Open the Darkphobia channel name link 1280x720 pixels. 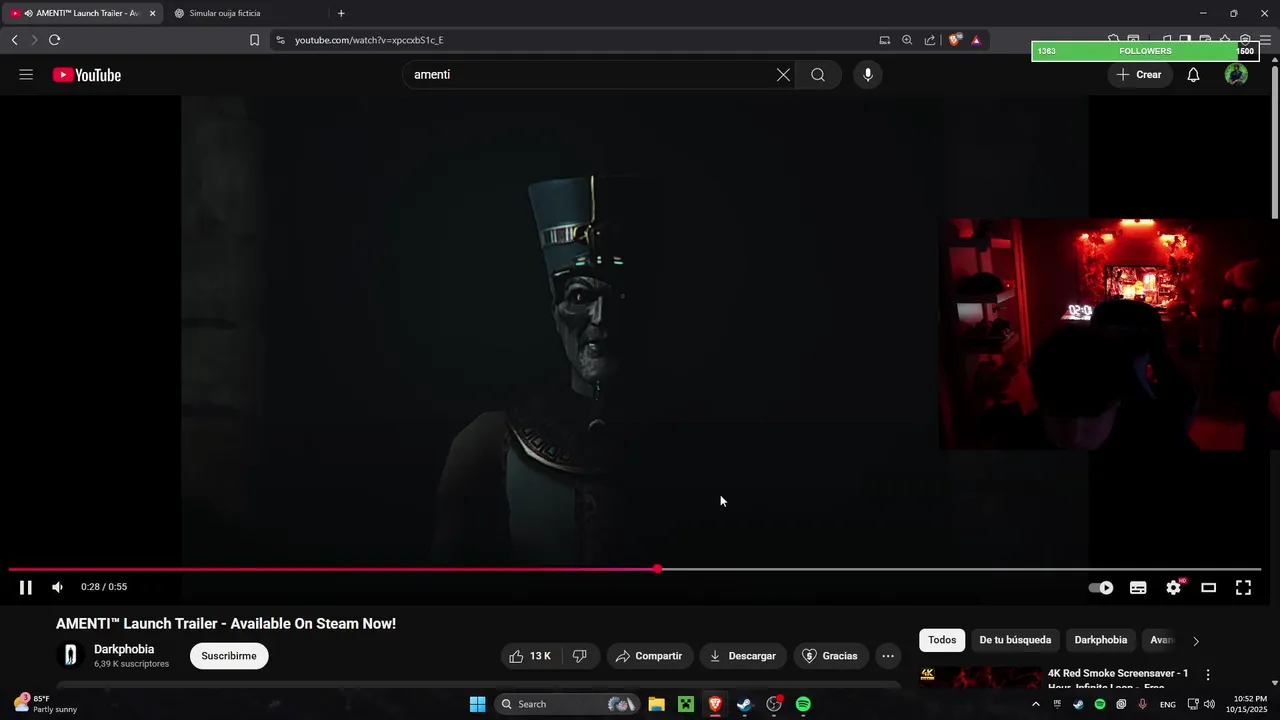124,649
